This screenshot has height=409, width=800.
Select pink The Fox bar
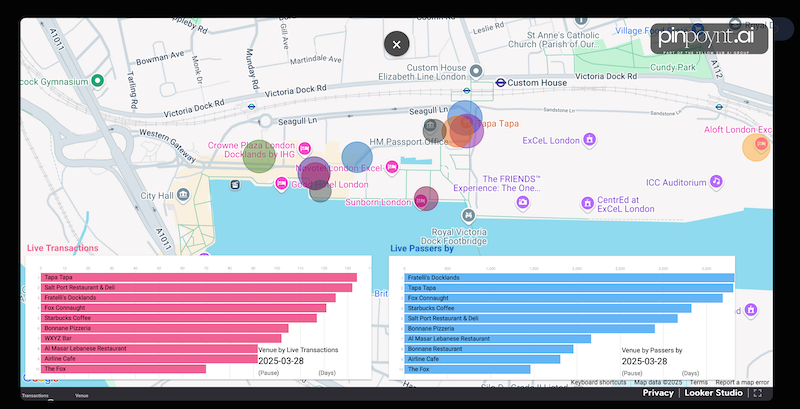(123, 369)
